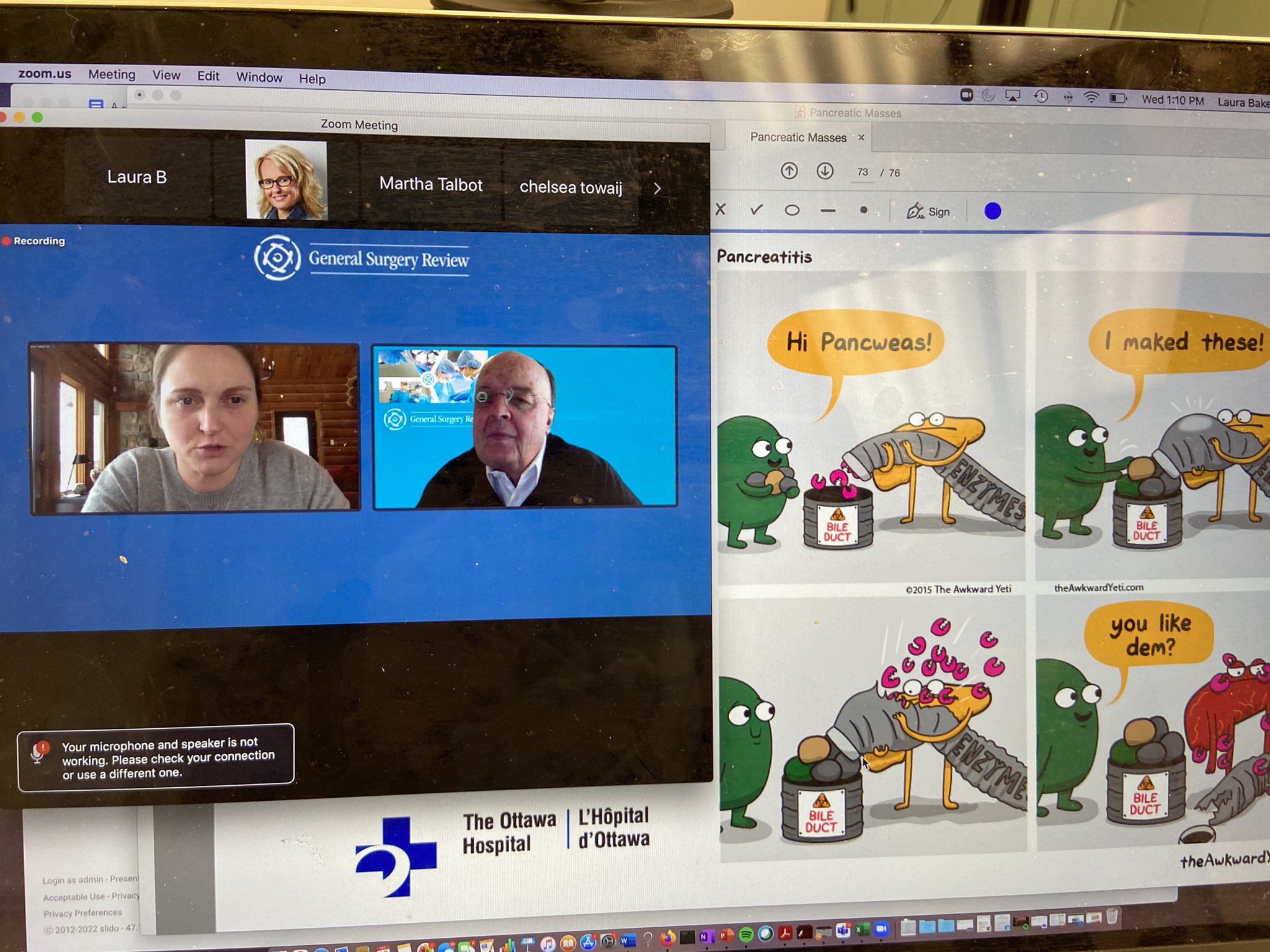Image resolution: width=1270 pixels, height=952 pixels.
Task: Open Spotify from the Dock
Action: point(746,934)
